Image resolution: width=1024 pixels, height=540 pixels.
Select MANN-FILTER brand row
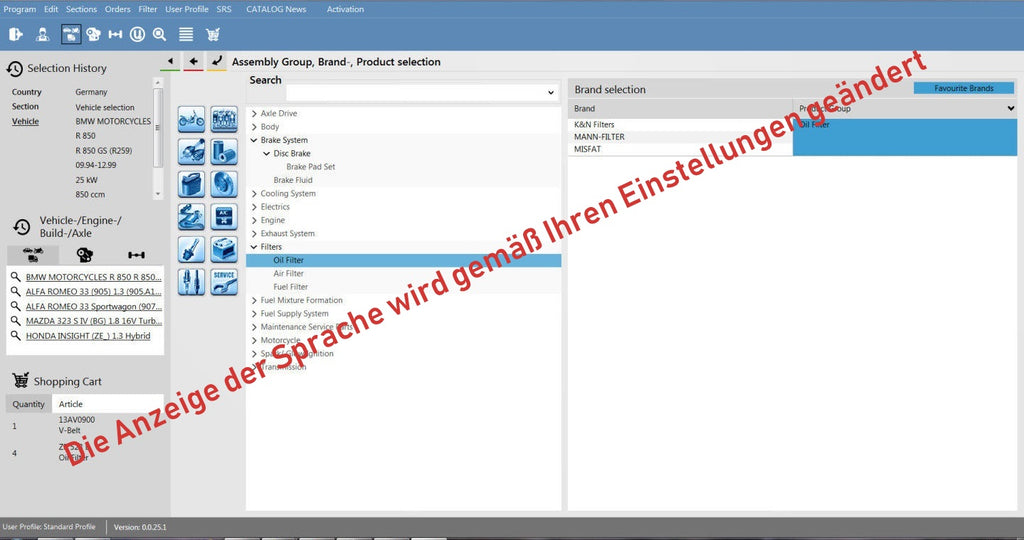coord(599,137)
